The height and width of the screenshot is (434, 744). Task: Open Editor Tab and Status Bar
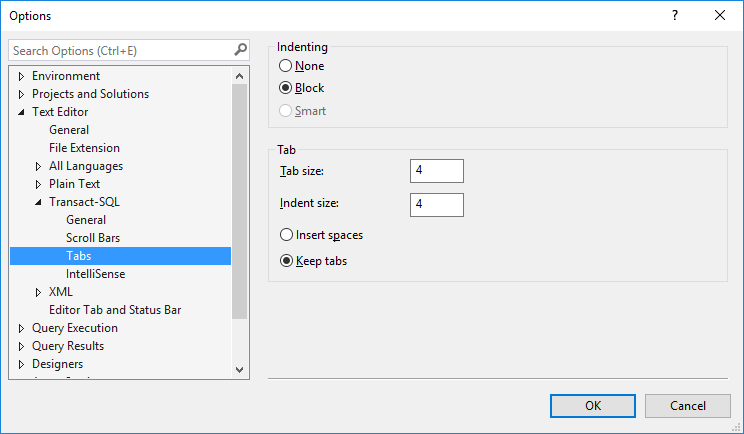point(115,310)
